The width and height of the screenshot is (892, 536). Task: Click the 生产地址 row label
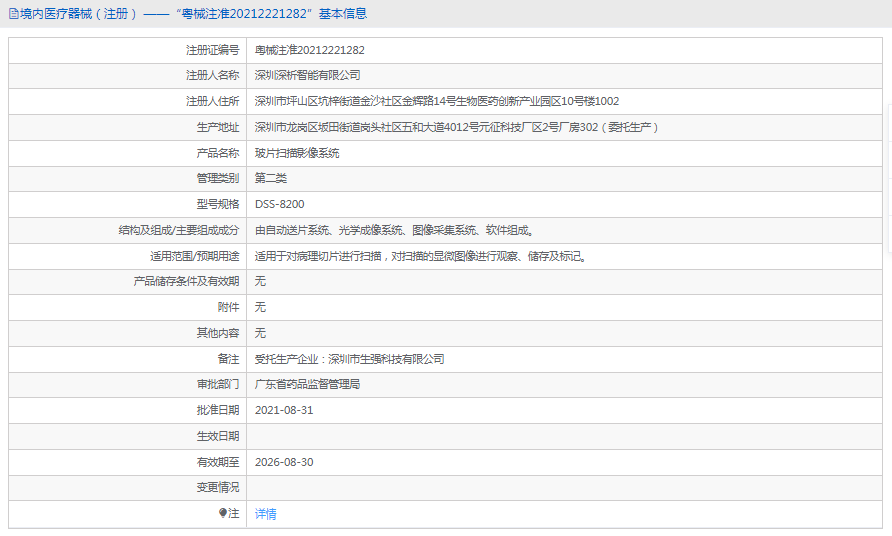tap(218, 127)
